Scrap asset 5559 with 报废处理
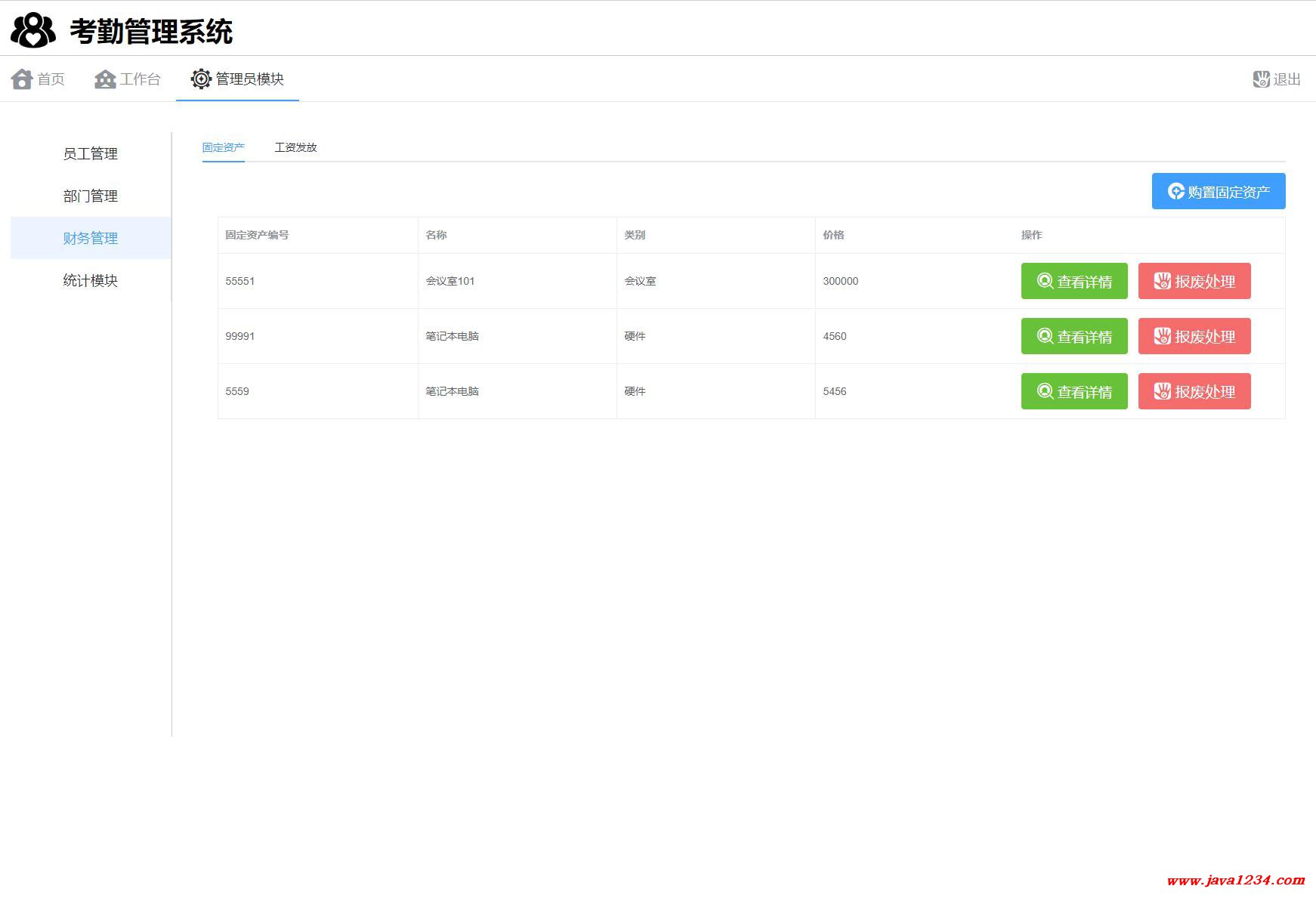The height and width of the screenshot is (898, 1316). (1194, 391)
